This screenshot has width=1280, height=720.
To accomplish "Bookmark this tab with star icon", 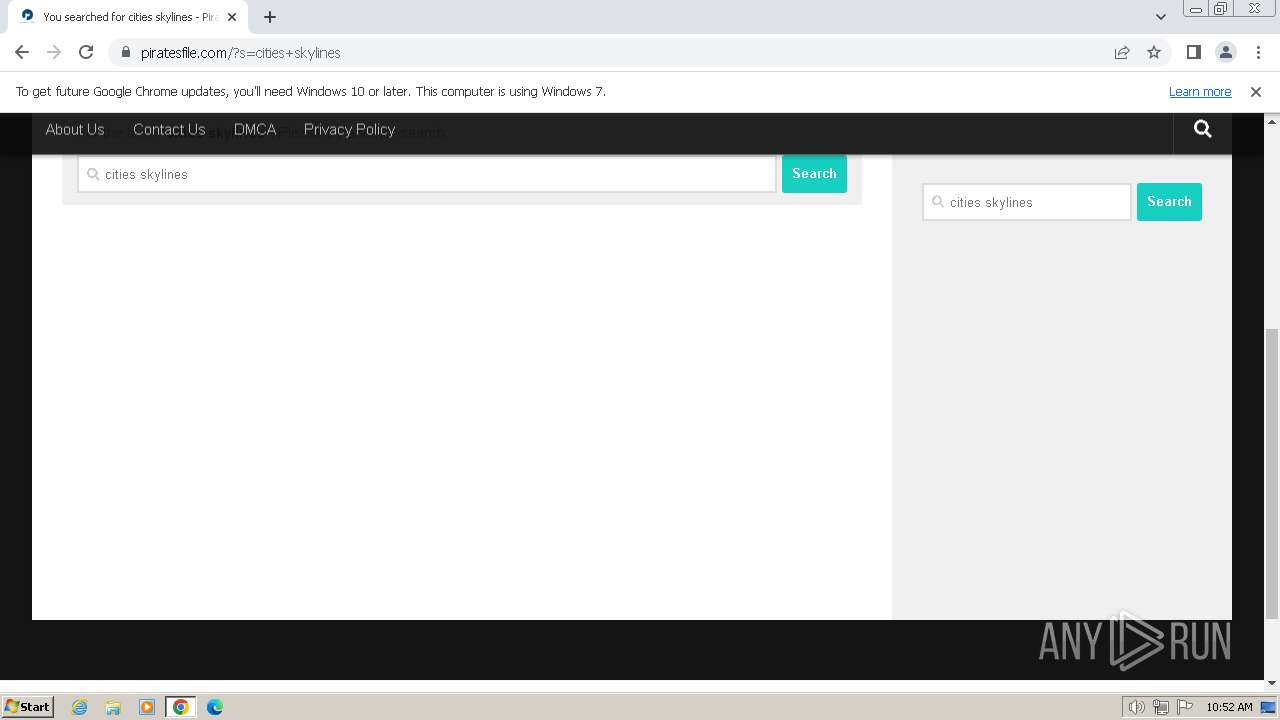I will 1154,53.
